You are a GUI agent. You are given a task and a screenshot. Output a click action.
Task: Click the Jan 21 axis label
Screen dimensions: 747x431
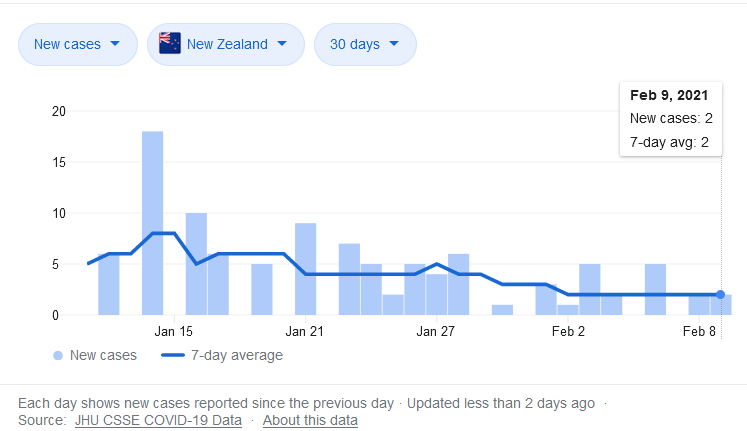304,331
